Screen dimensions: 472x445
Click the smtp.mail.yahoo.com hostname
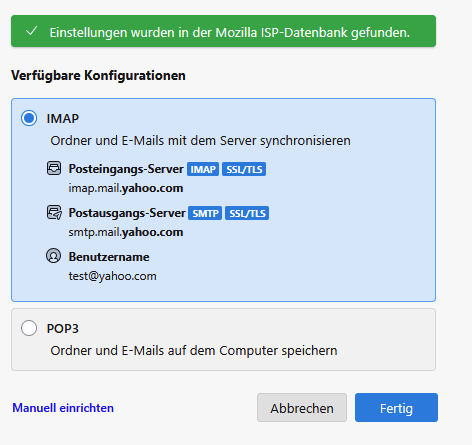click(x=126, y=232)
